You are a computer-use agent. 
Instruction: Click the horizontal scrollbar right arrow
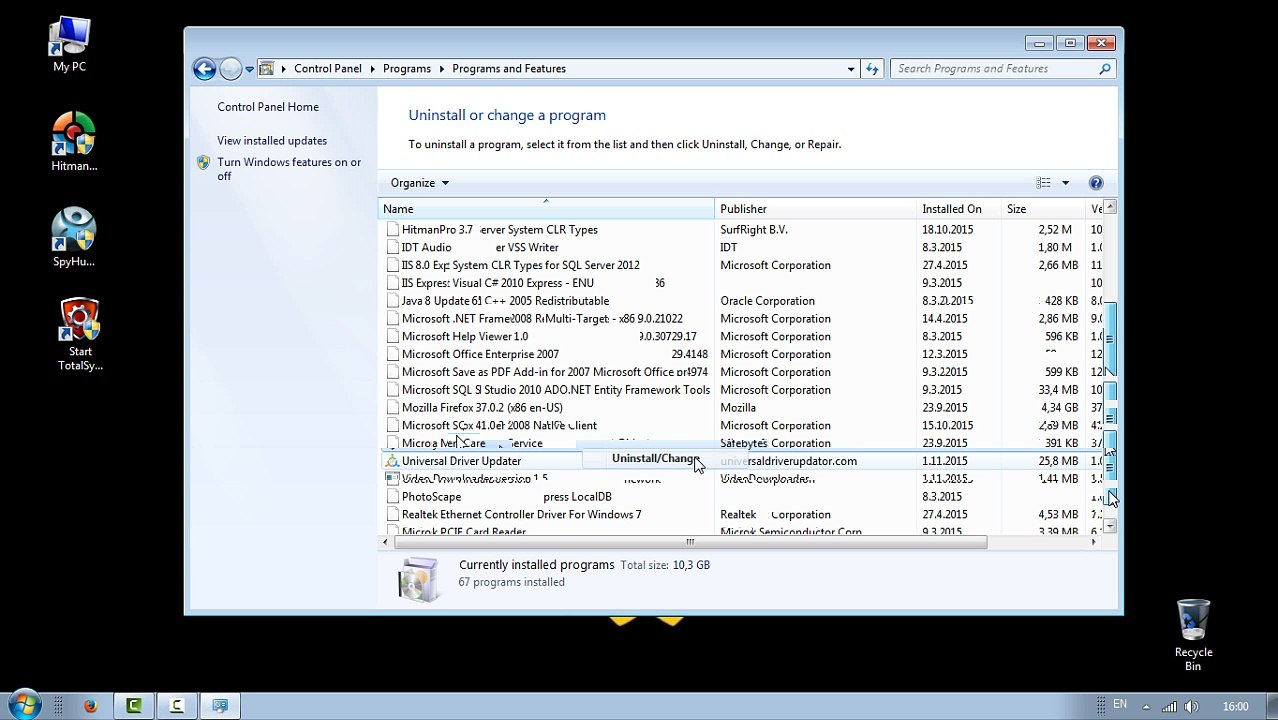pos(1093,542)
